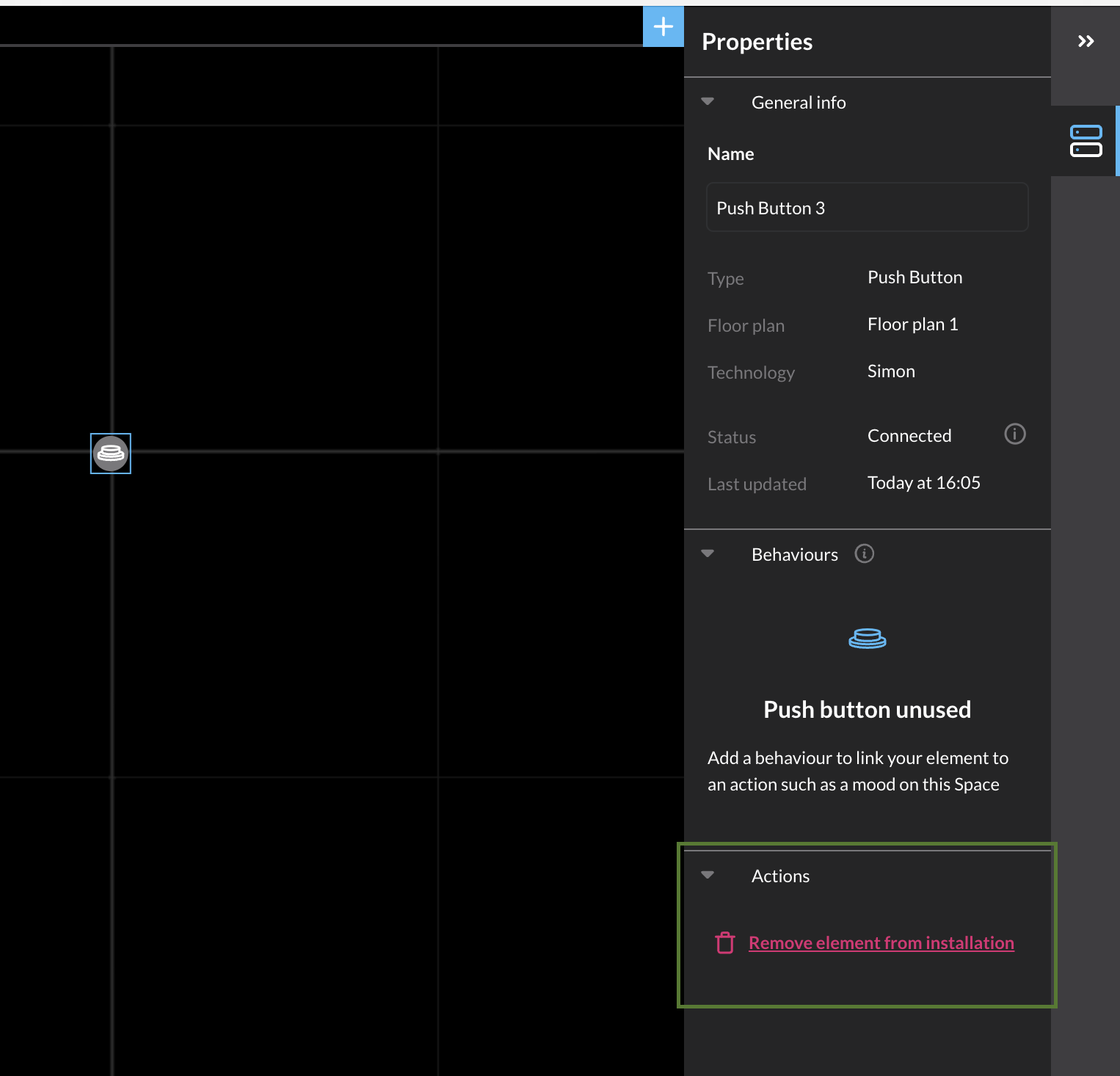Screen dimensions: 1120x1076
Task: Select the push button element on the floor plan
Action: click(x=110, y=454)
